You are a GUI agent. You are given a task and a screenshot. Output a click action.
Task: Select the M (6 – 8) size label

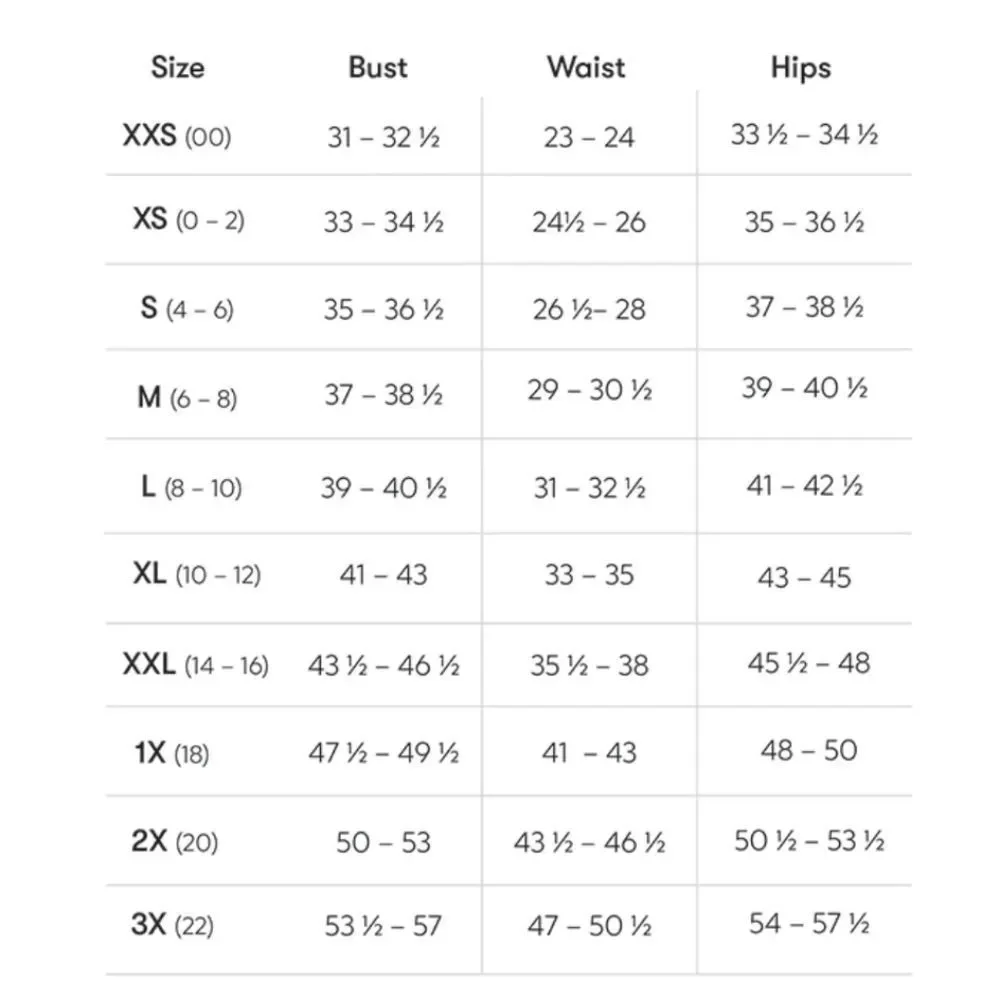pyautogui.click(x=187, y=398)
